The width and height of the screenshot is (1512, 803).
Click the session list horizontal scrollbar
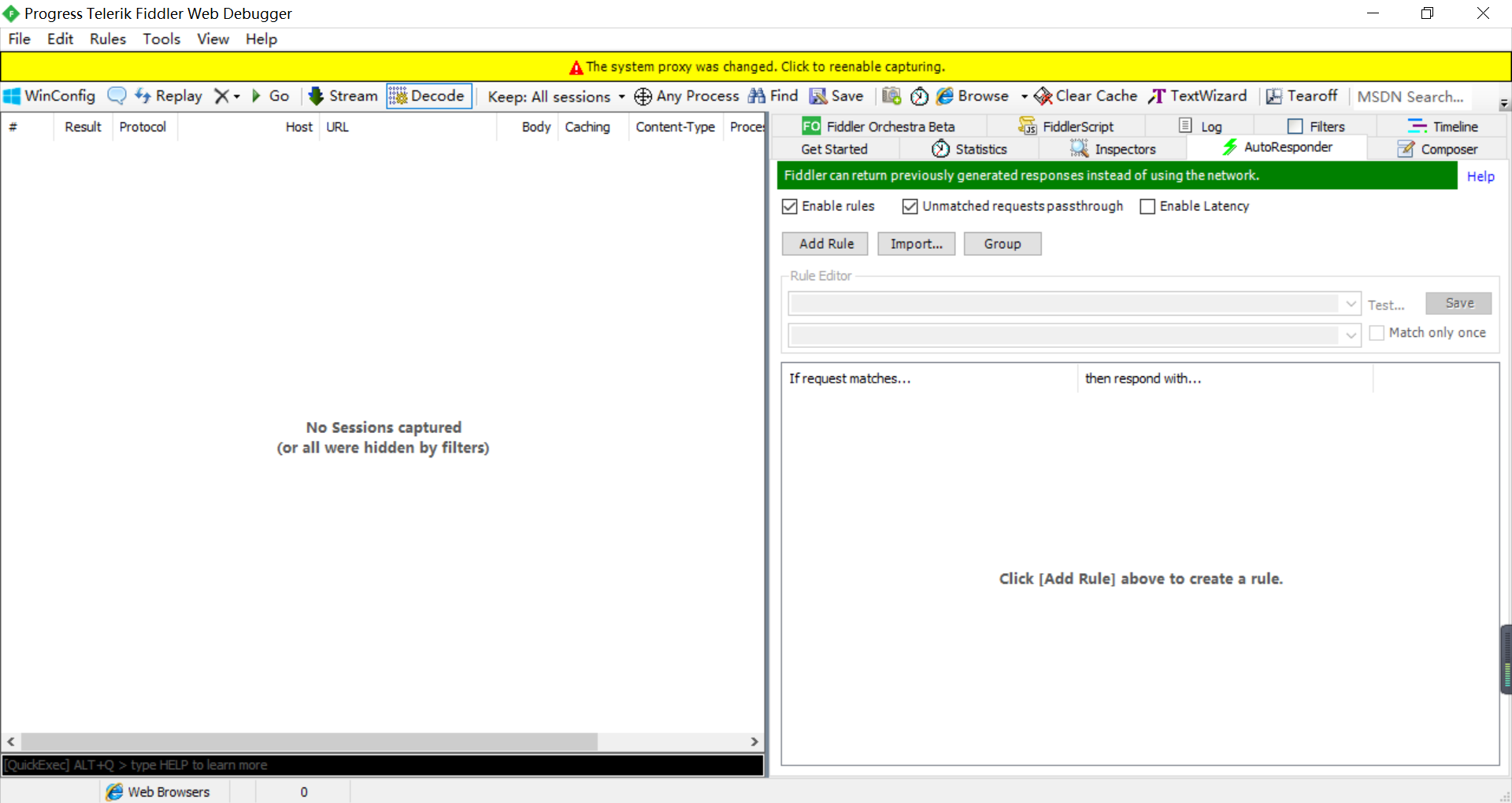pos(309,742)
